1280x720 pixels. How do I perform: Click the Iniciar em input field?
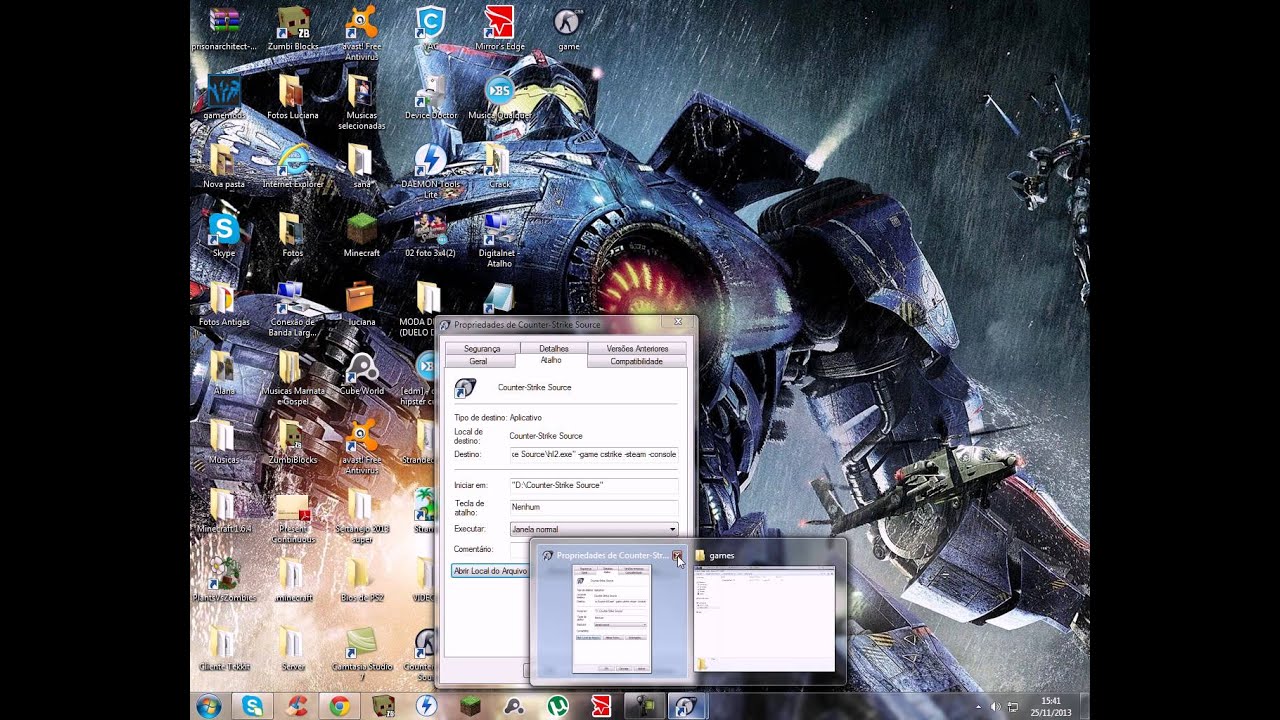tap(594, 485)
